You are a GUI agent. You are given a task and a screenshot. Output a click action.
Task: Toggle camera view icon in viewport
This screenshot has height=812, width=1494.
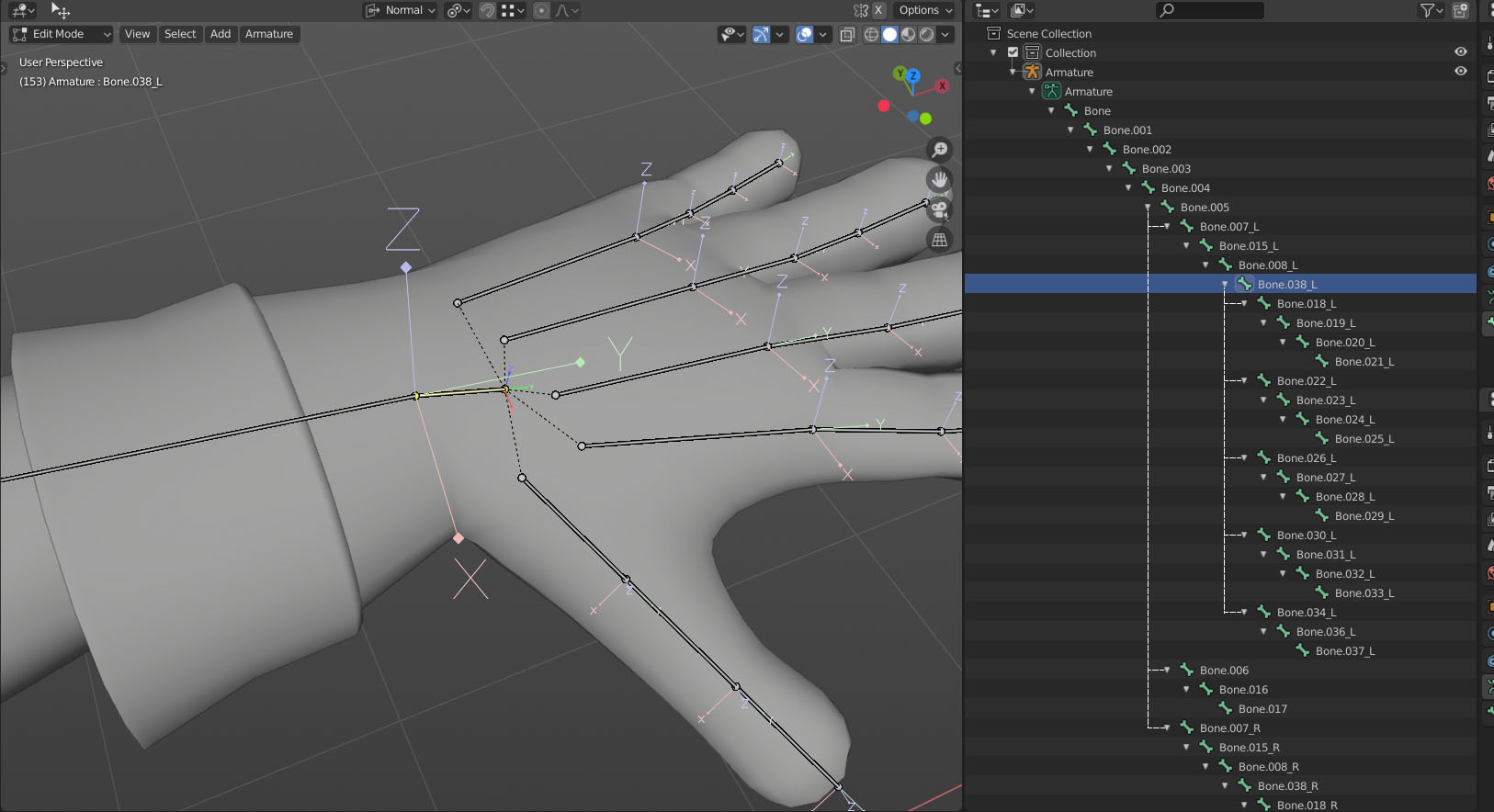point(940,209)
